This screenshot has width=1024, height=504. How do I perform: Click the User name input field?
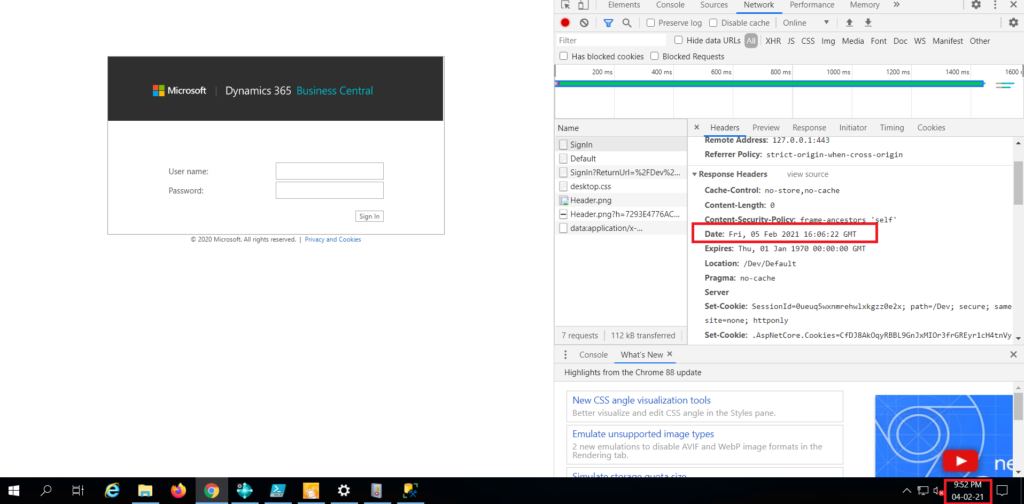tap(329, 171)
